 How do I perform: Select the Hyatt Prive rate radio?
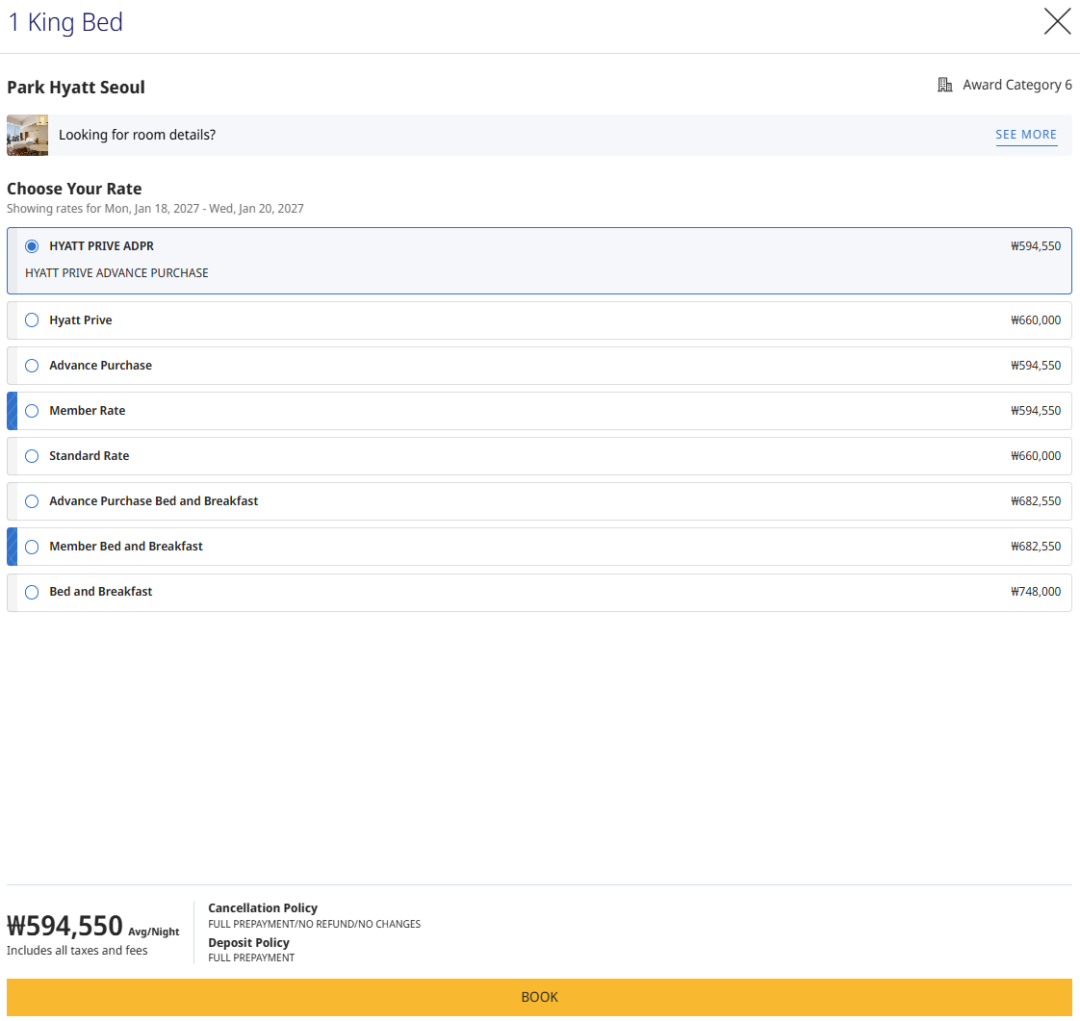[32, 320]
